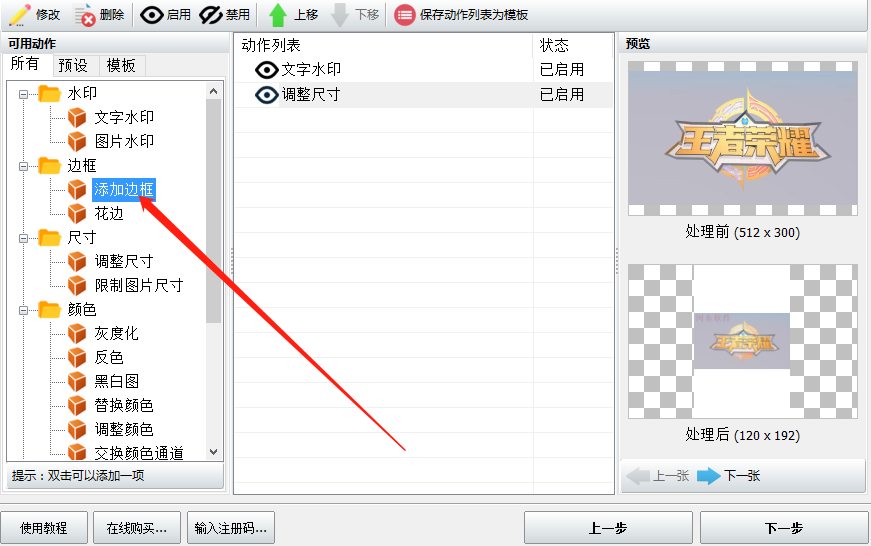
Task: Click the 修改 pencil icon
Action: pyautogui.click(x=19, y=15)
